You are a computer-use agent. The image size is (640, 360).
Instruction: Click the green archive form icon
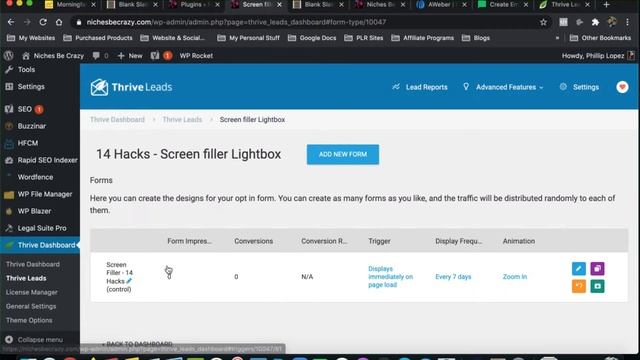597,286
